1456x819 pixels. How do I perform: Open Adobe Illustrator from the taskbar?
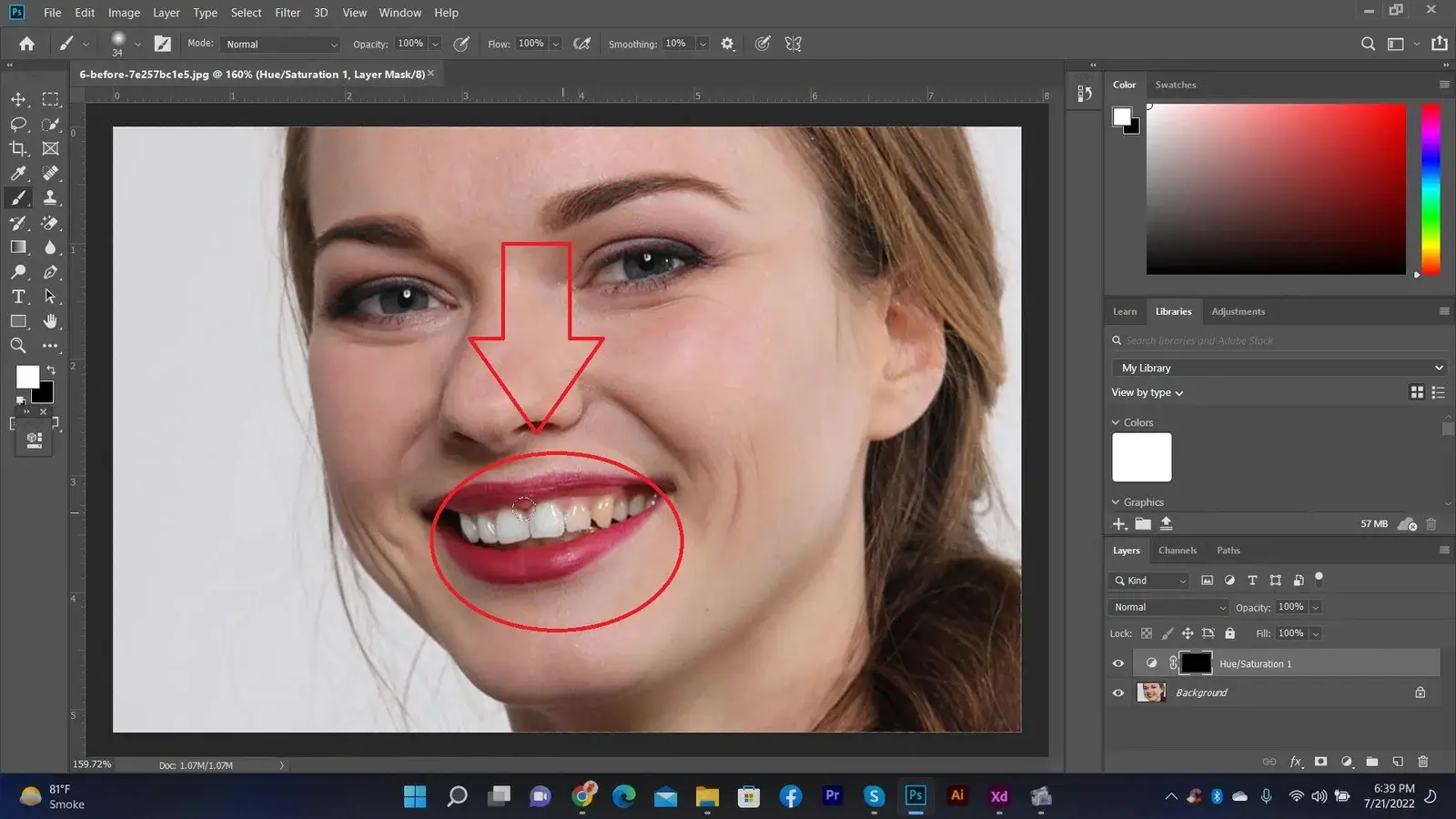[956, 796]
